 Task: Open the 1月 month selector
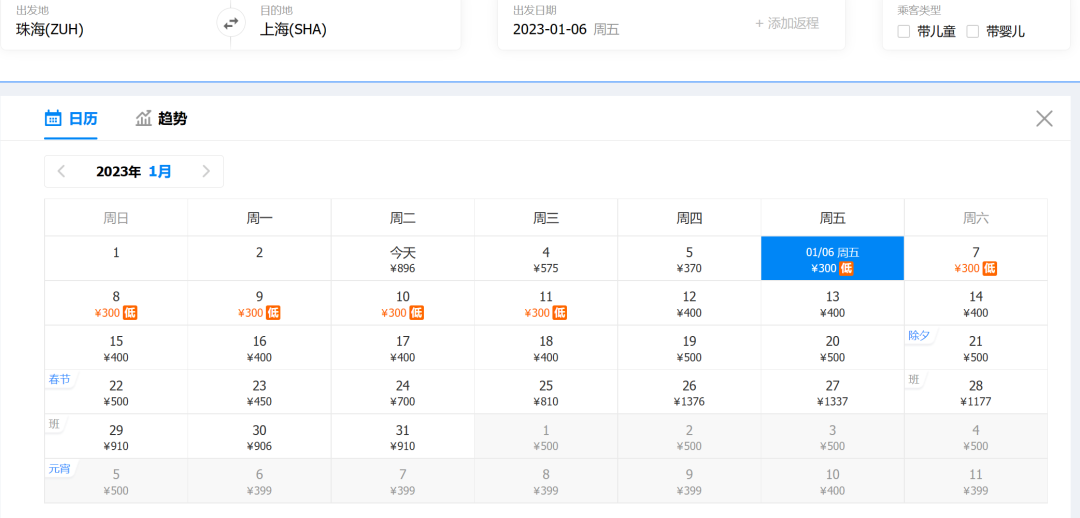coord(160,172)
